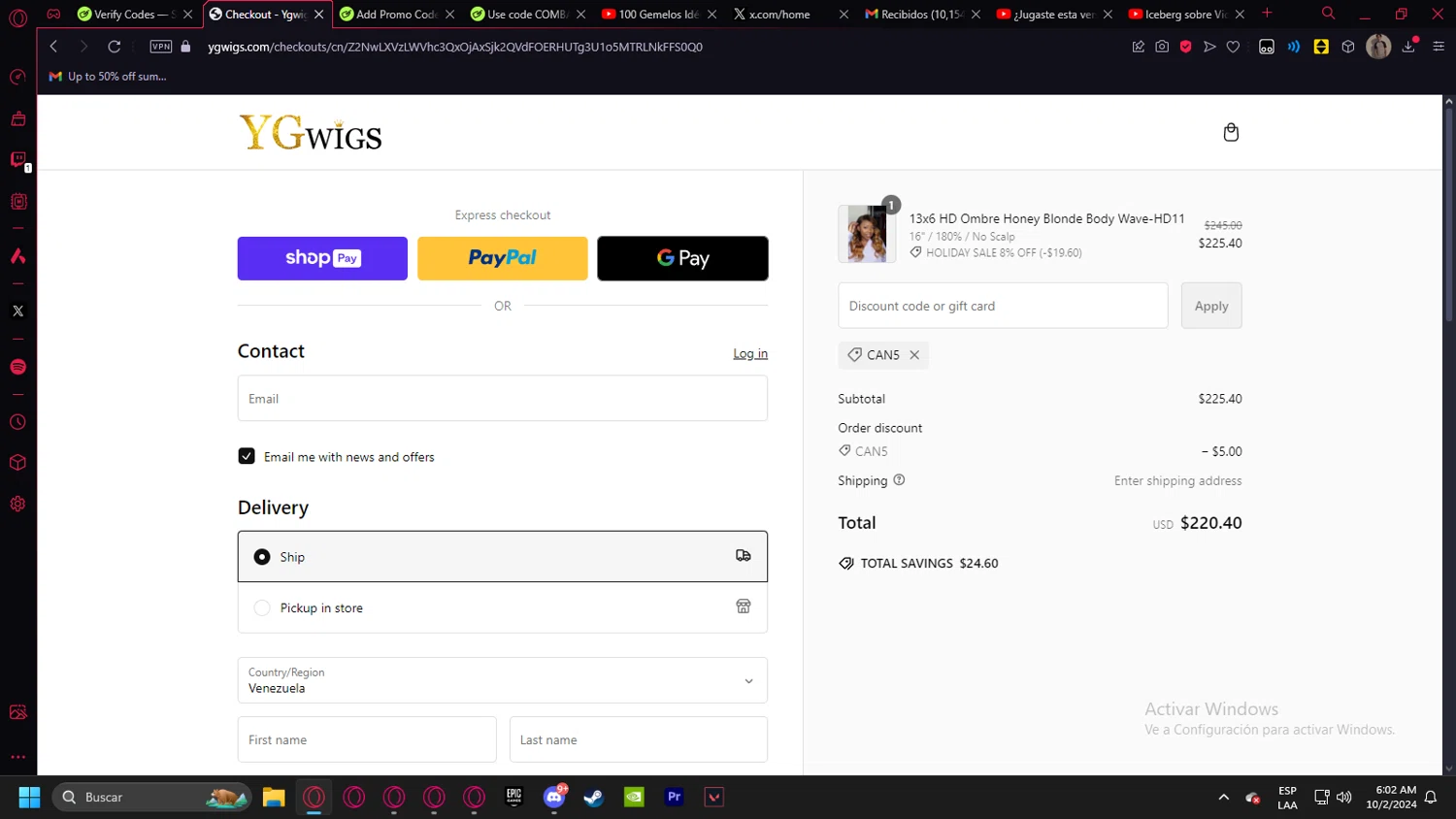Uncheck Email me with news and offers

pos(247,456)
